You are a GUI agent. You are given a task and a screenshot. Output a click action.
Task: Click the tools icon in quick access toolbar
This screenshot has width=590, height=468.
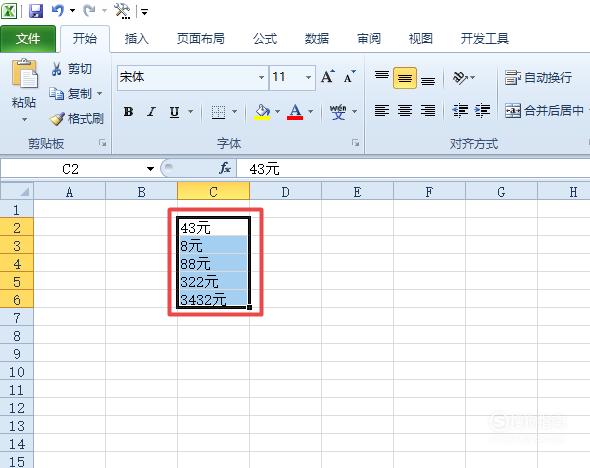122,11
